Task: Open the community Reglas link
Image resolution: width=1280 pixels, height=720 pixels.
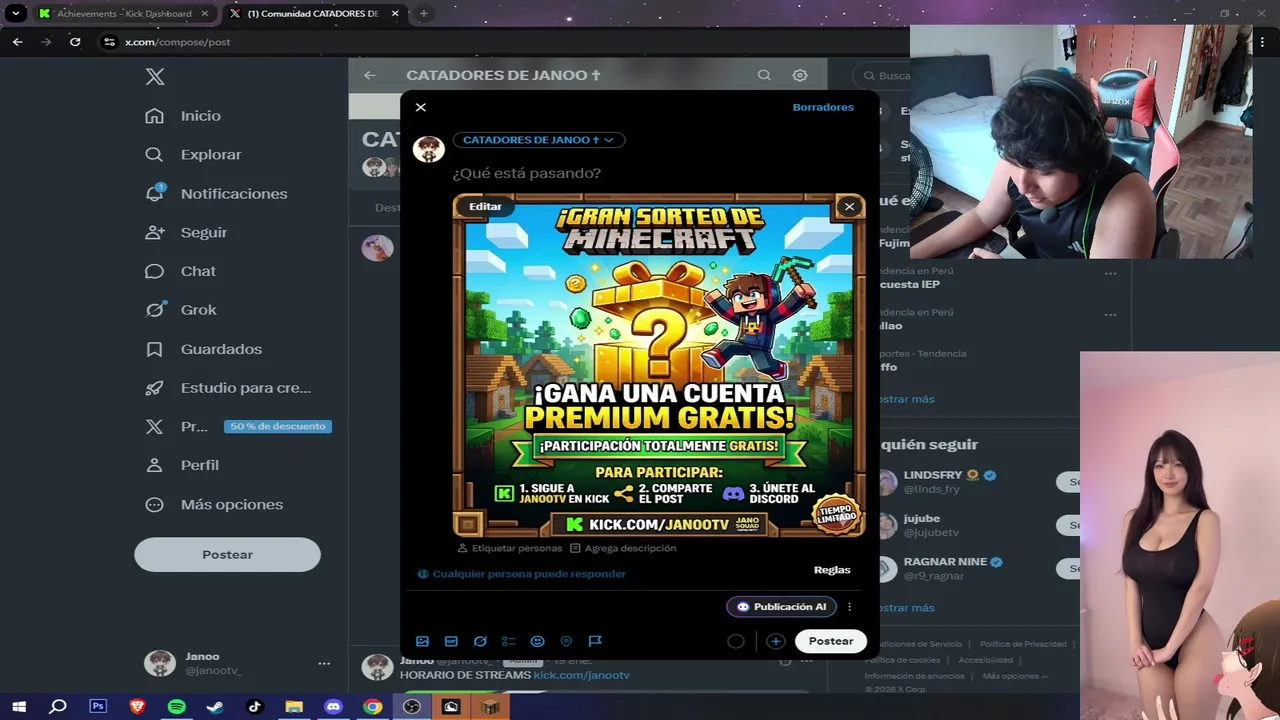Action: click(832, 570)
